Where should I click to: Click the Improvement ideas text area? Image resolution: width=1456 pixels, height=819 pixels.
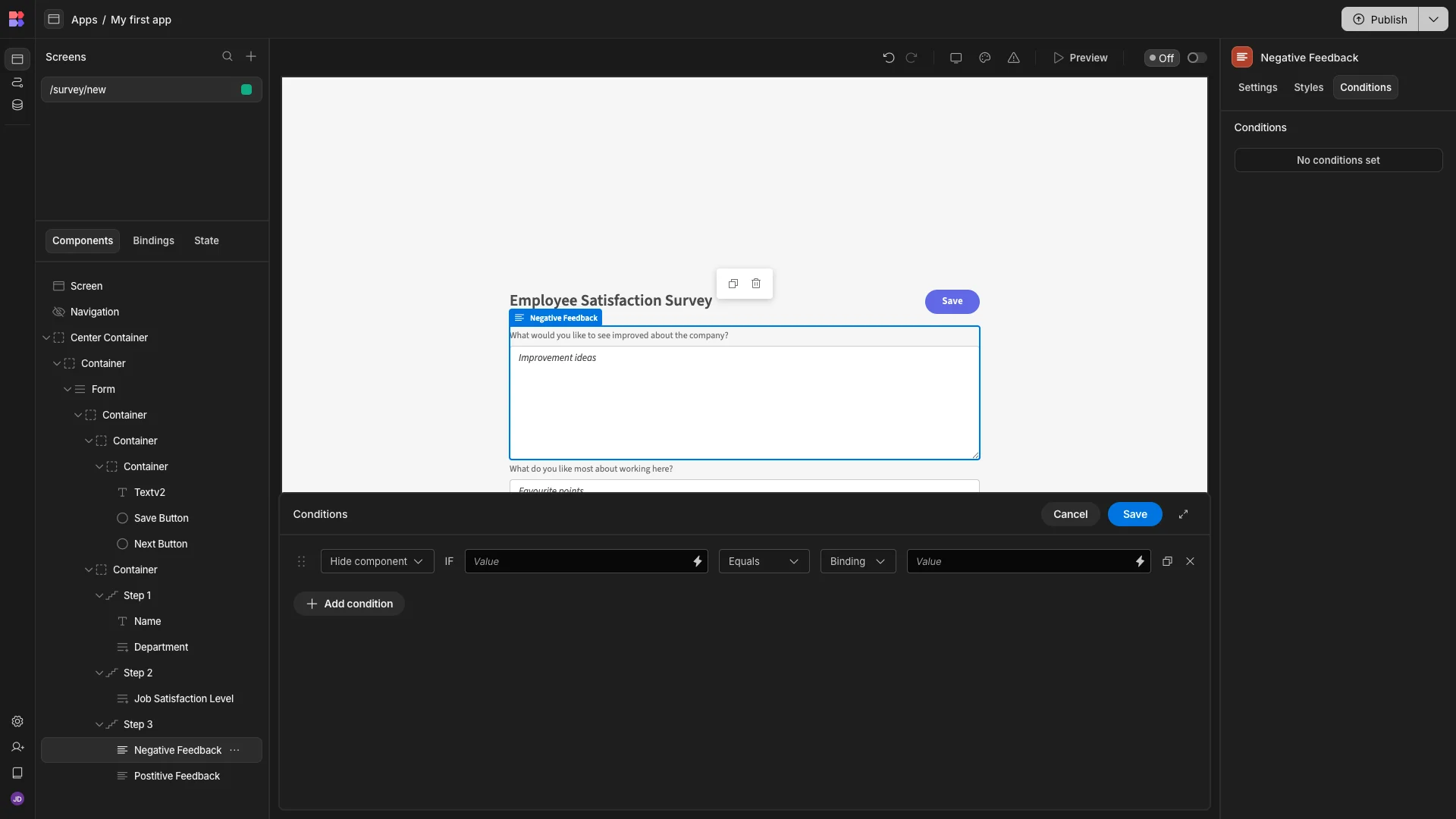click(x=744, y=403)
